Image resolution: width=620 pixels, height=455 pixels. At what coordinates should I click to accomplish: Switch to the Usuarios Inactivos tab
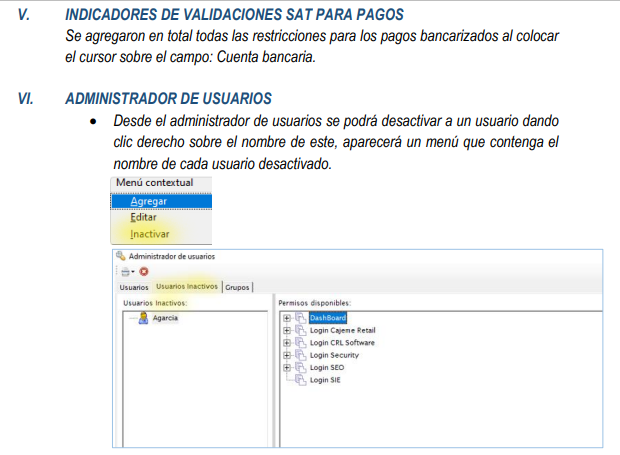coord(187,287)
